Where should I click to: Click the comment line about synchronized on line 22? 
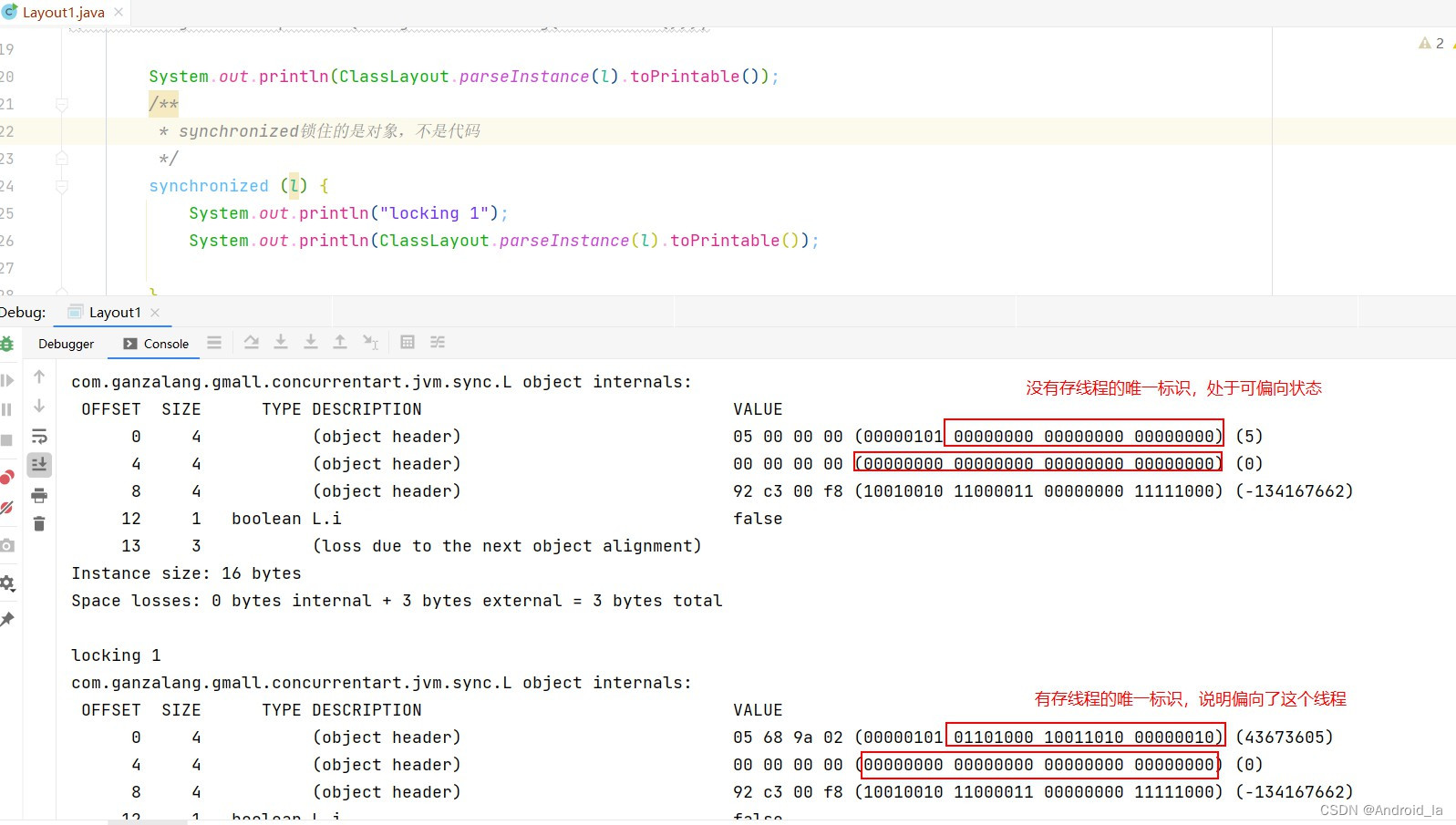[319, 131]
